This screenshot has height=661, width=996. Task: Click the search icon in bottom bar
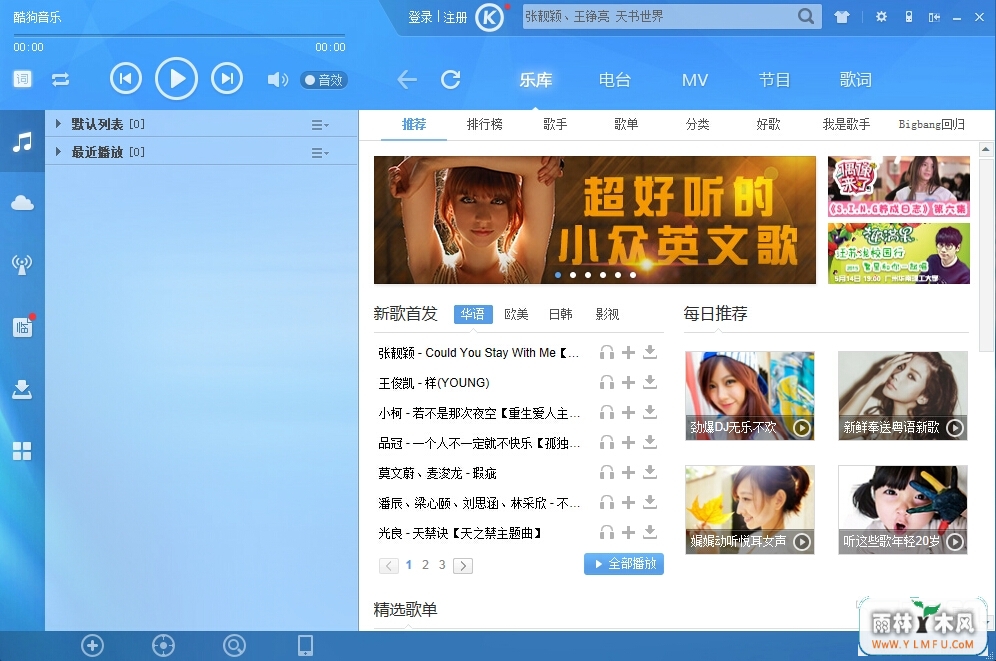234,646
